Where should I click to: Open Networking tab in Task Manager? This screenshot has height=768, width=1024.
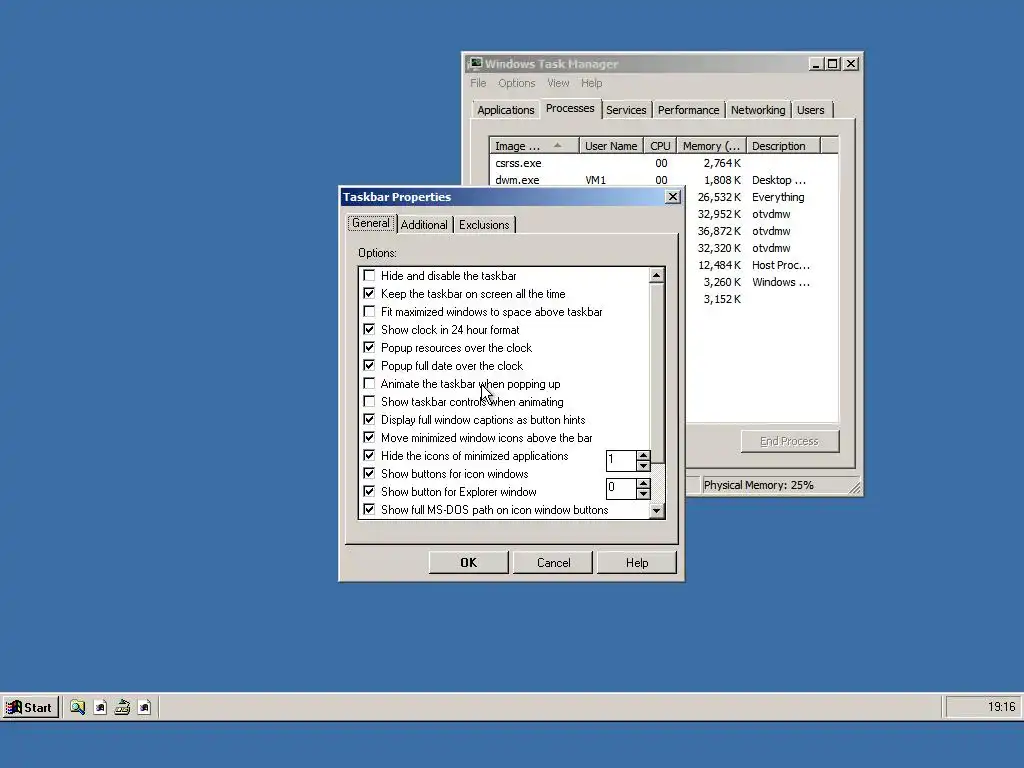[758, 110]
